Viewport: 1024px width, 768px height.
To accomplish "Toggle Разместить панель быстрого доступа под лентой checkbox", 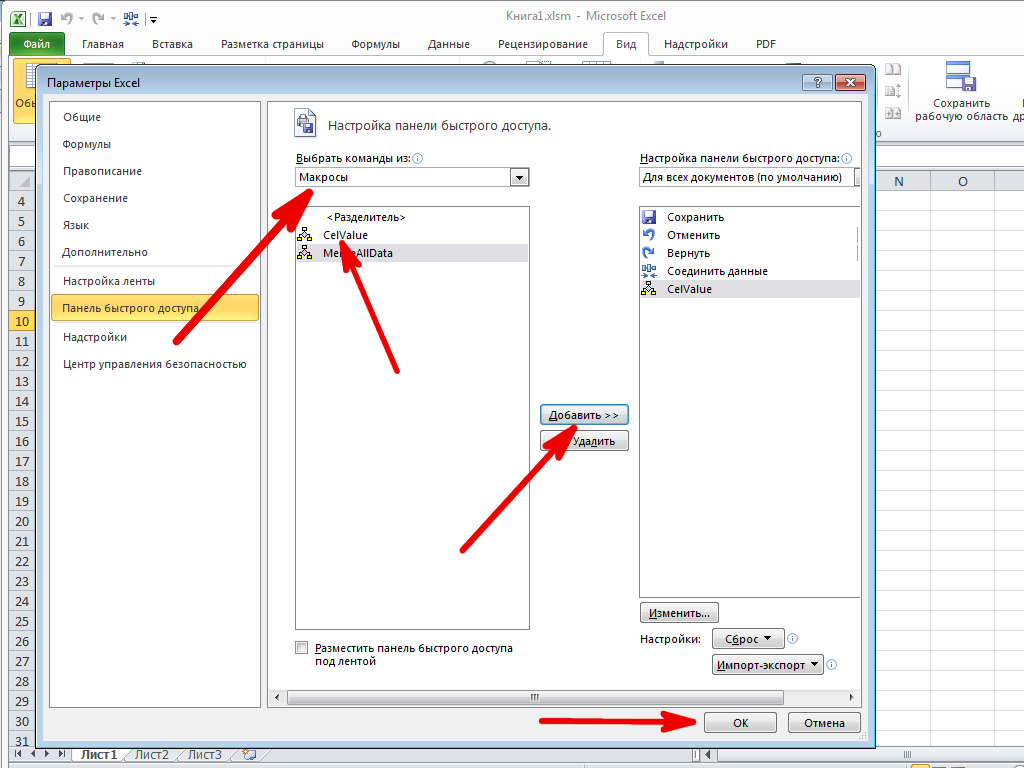I will [x=301, y=648].
